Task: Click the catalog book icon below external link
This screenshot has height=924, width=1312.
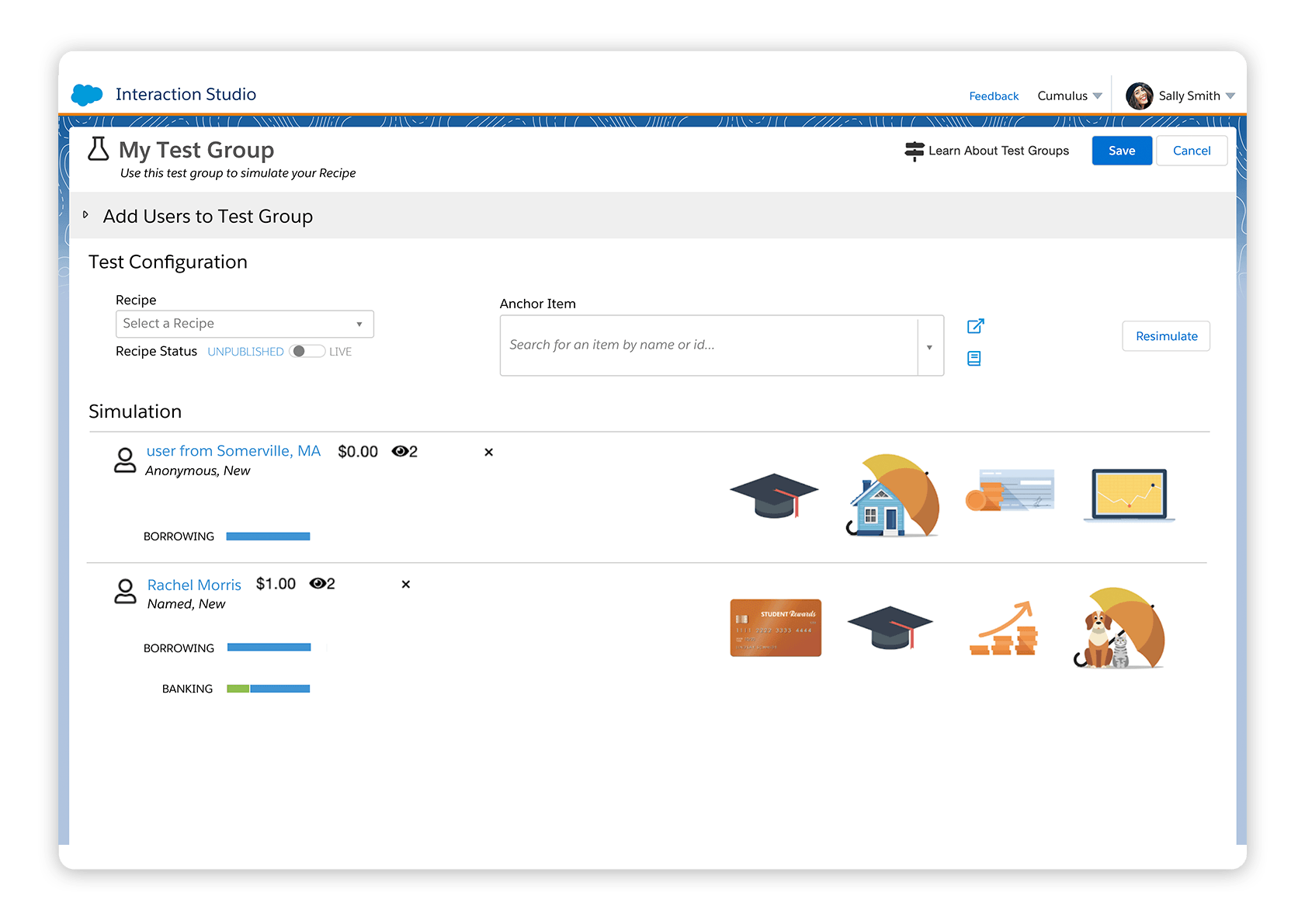Action: coord(974,358)
